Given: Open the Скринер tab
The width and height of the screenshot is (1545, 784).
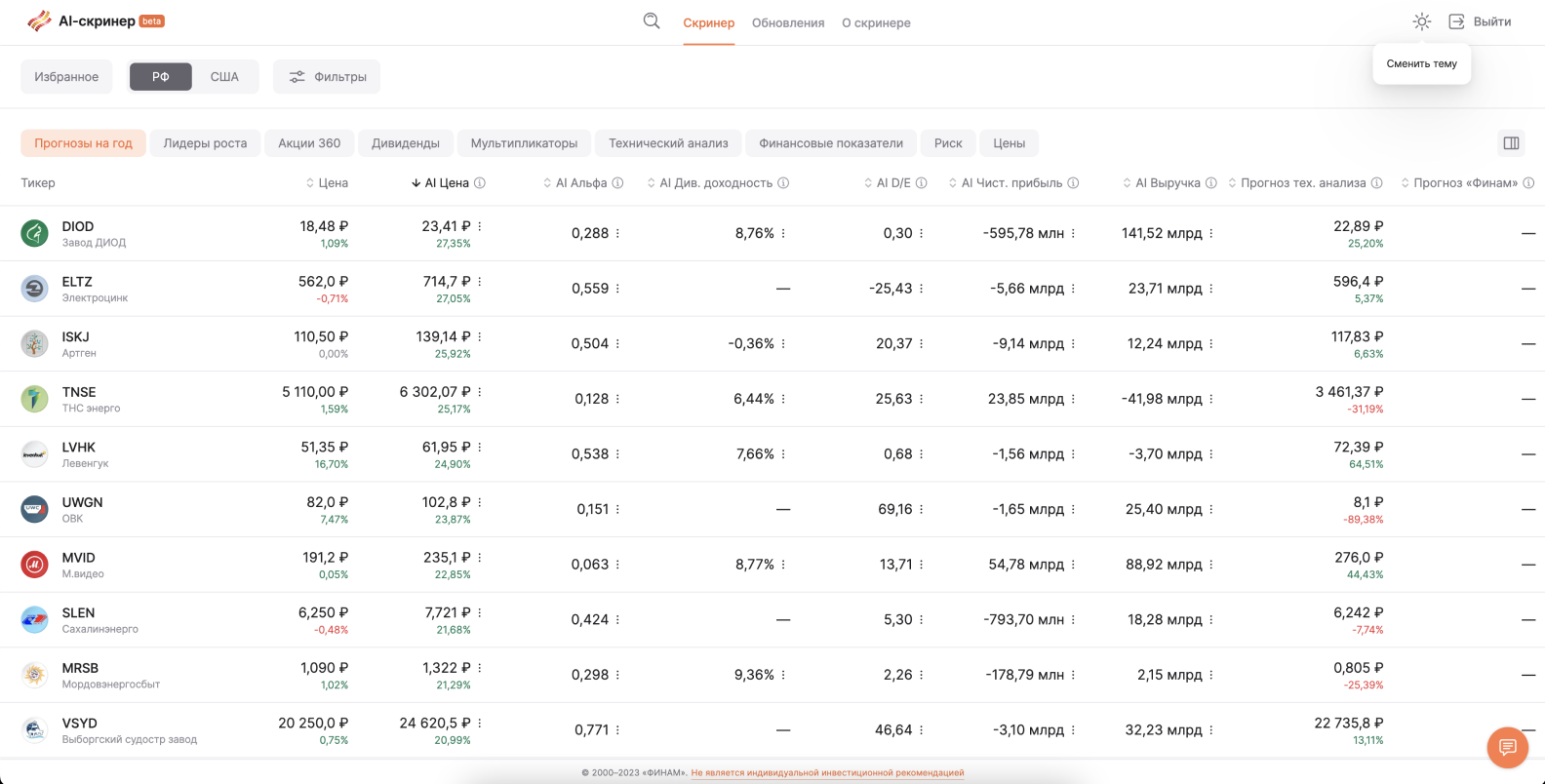Looking at the screenshot, I should click(709, 22).
